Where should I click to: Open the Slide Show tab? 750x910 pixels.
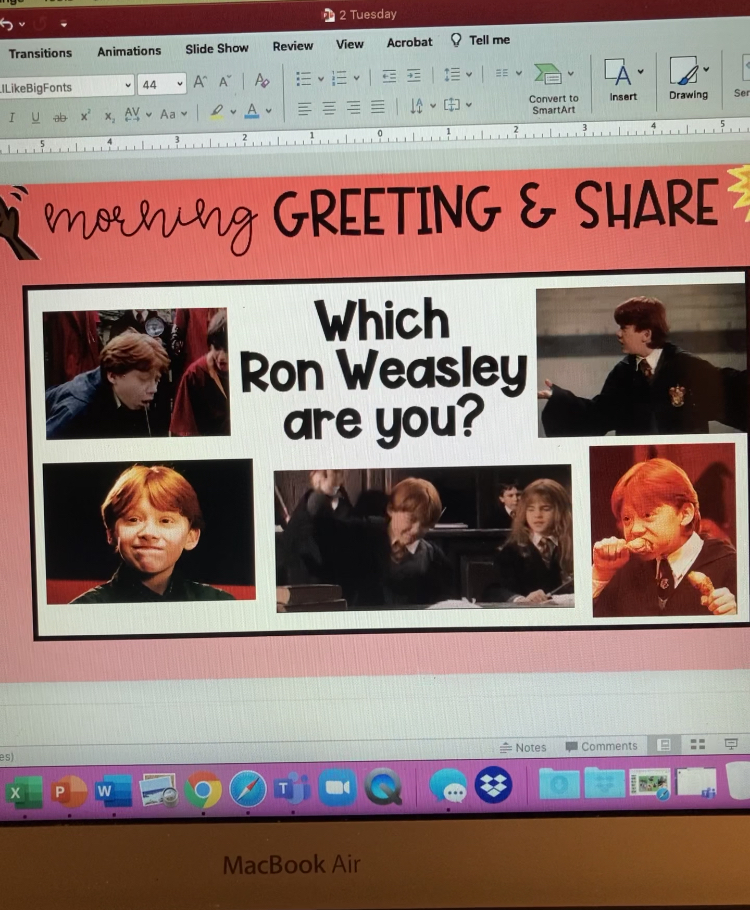coord(217,49)
